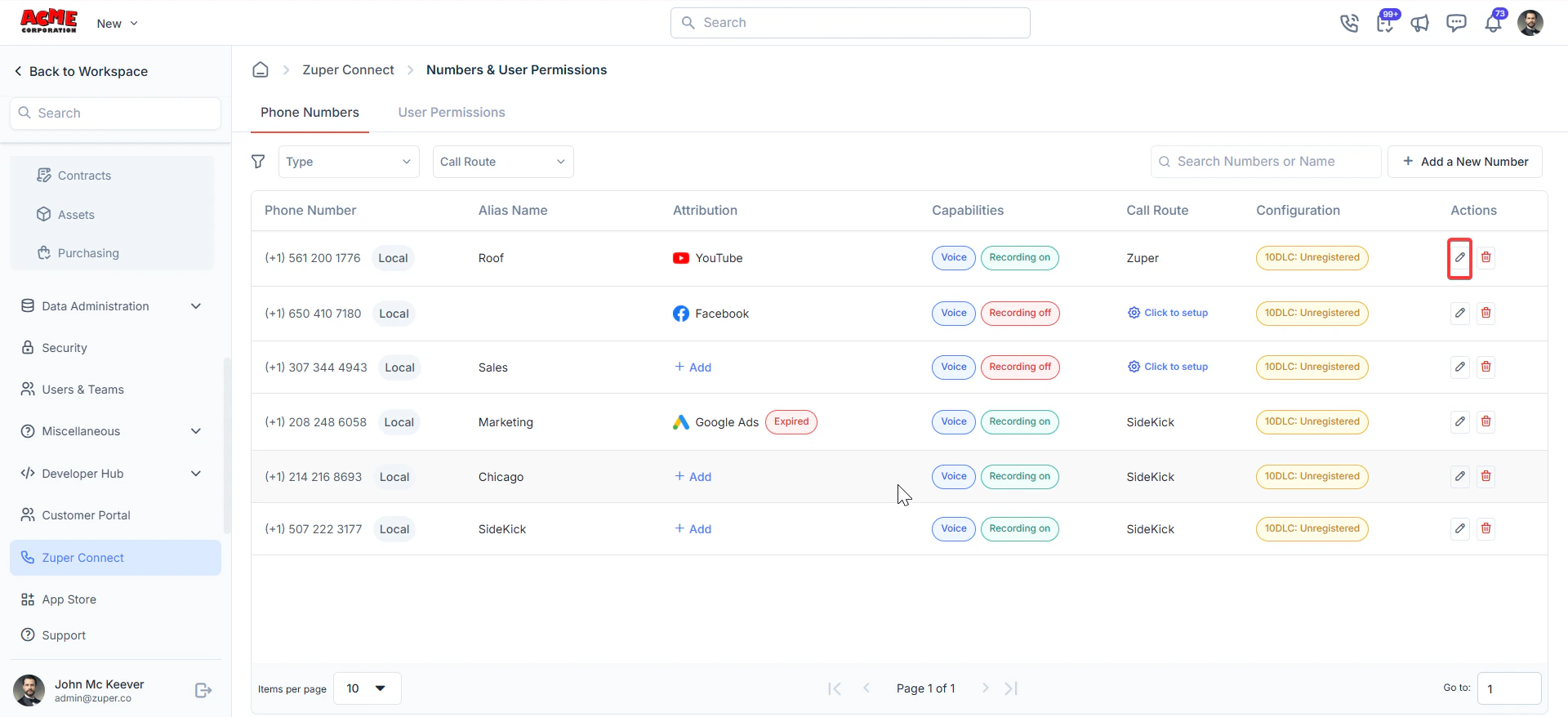Click Back to Workspace link

tap(81, 72)
